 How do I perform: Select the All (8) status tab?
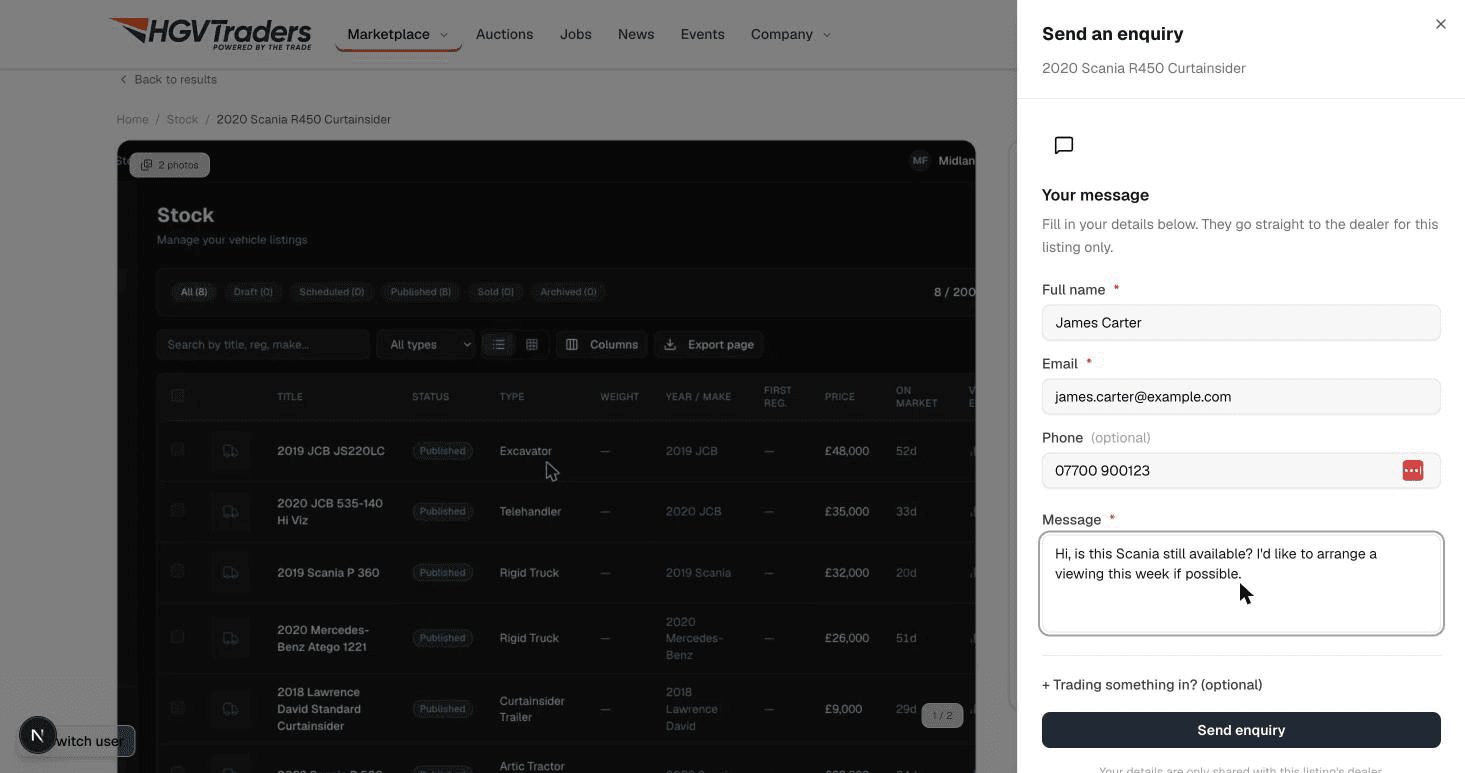194,292
